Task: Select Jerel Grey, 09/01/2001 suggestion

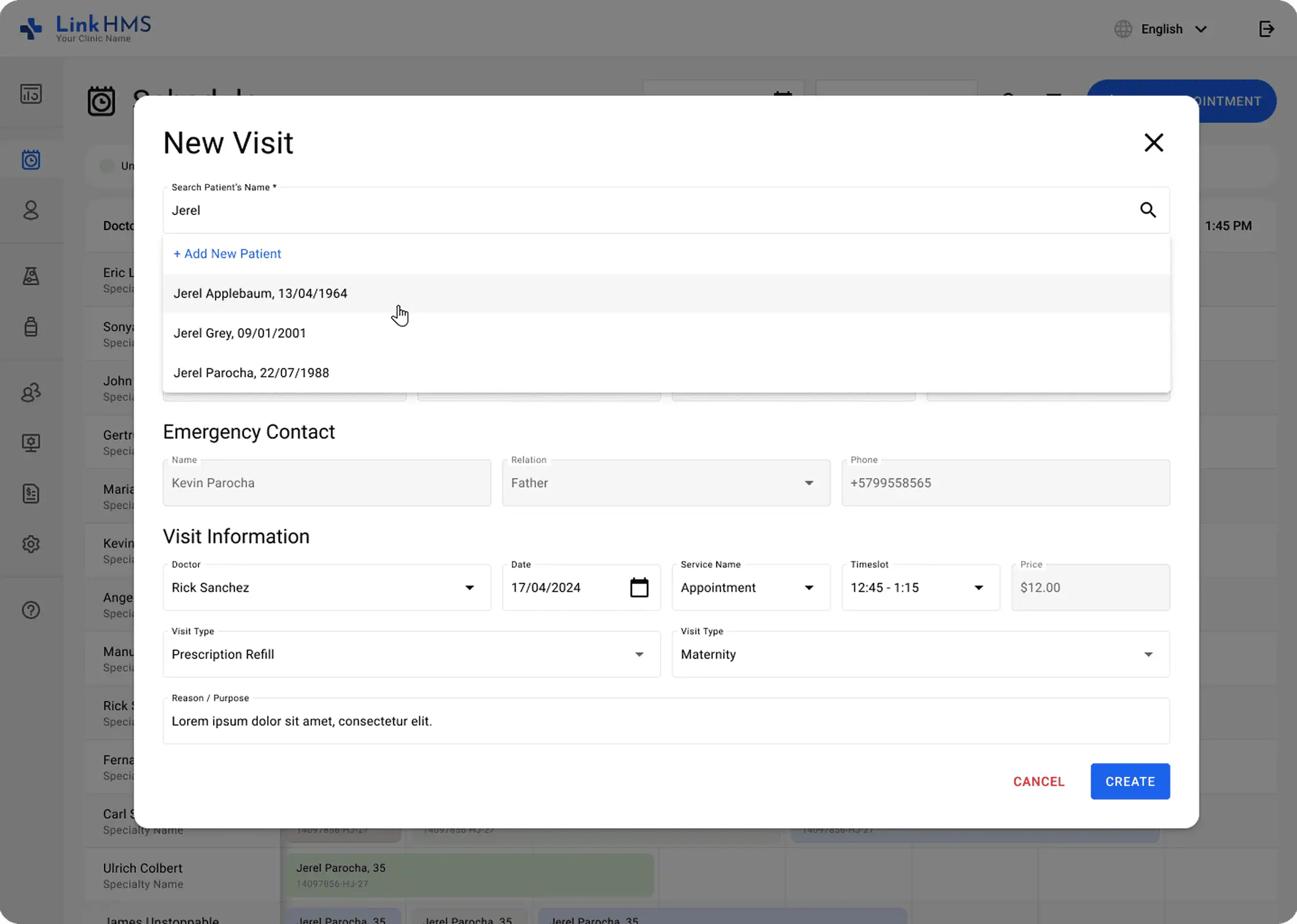Action: 666,333
